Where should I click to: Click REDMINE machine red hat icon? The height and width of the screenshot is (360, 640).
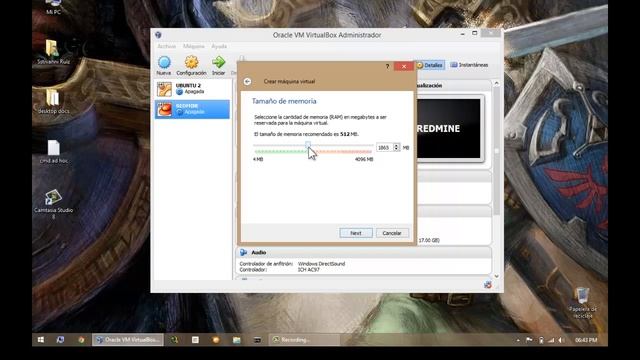[164, 109]
